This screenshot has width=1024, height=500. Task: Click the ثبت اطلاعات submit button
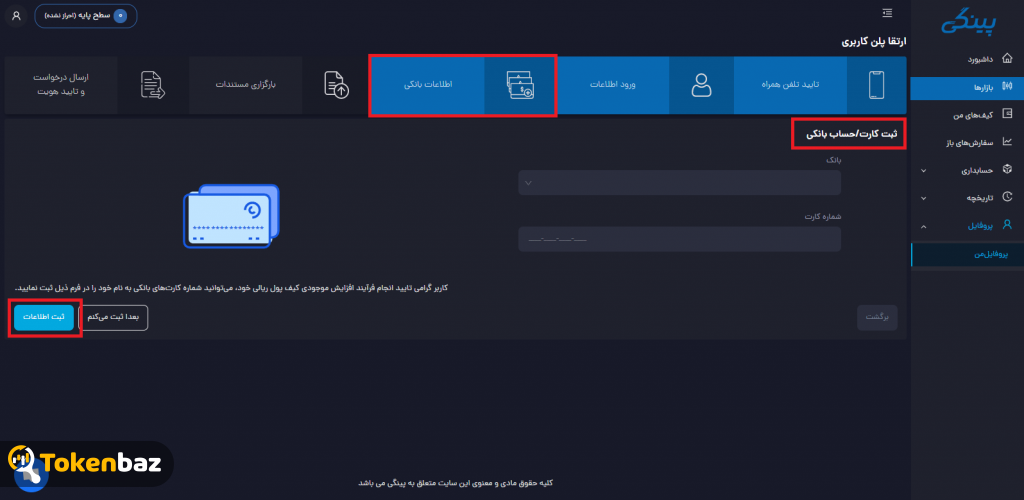click(x=44, y=317)
